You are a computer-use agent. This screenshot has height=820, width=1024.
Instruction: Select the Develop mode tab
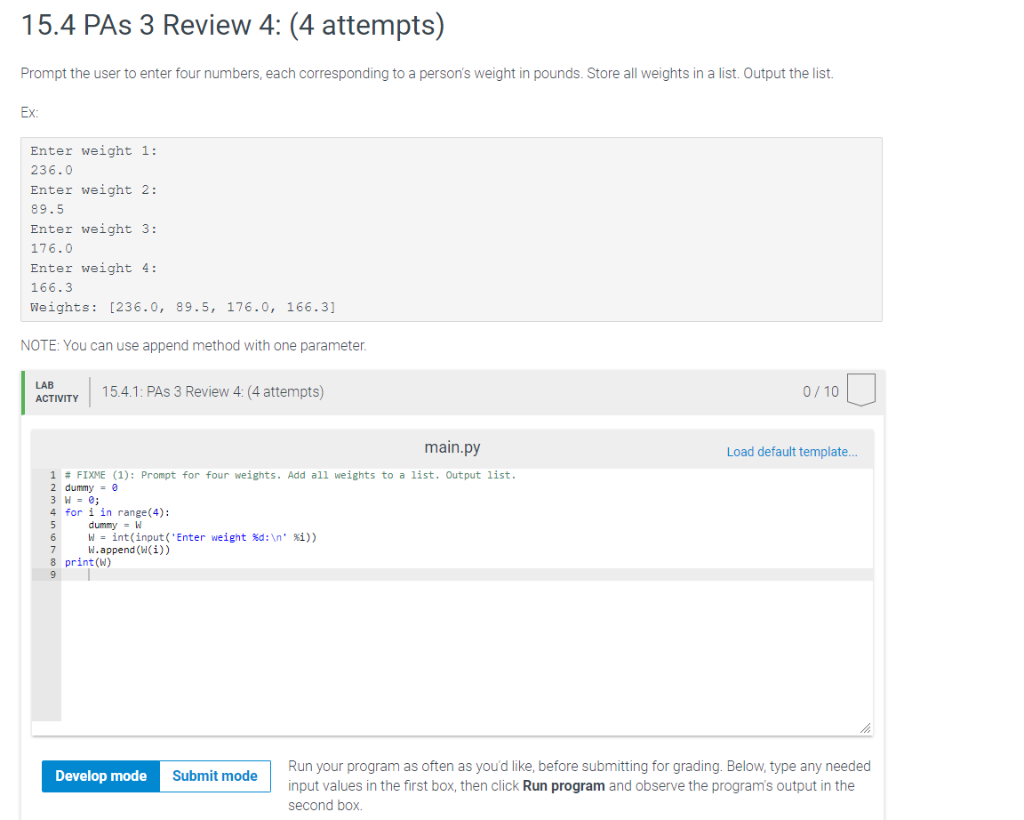tap(100, 775)
